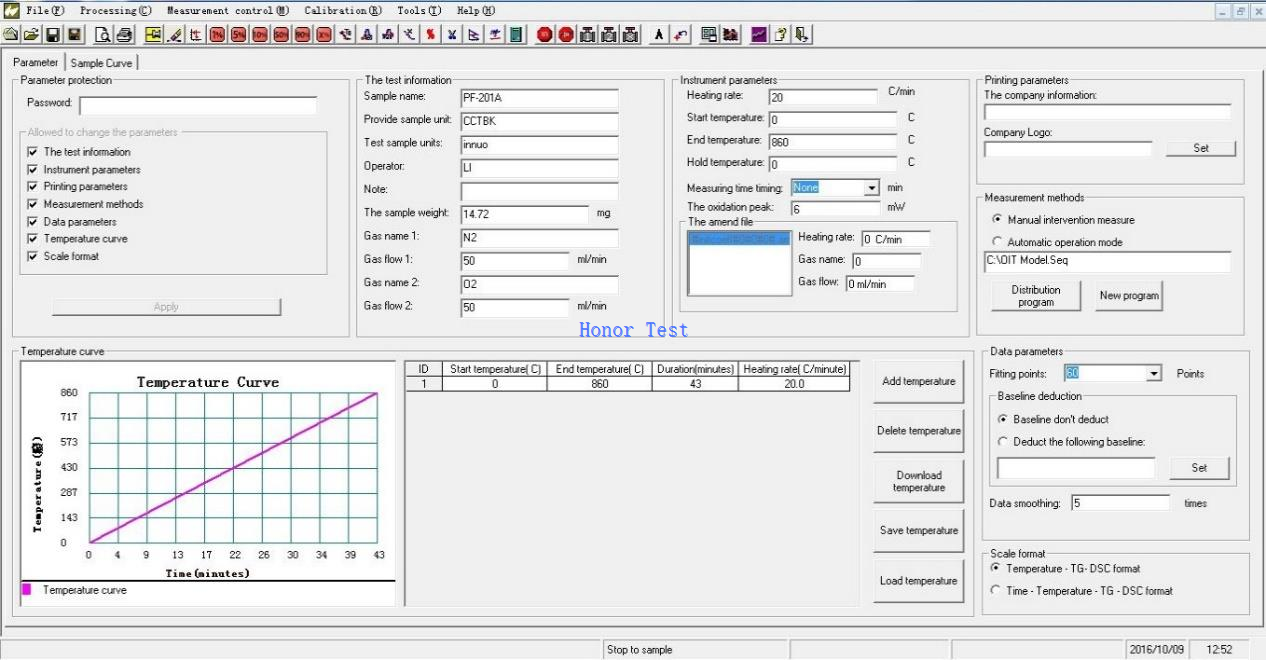The image size is (1266, 660).
Task: Select Manual intervention measure radio button
Action: tap(997, 220)
